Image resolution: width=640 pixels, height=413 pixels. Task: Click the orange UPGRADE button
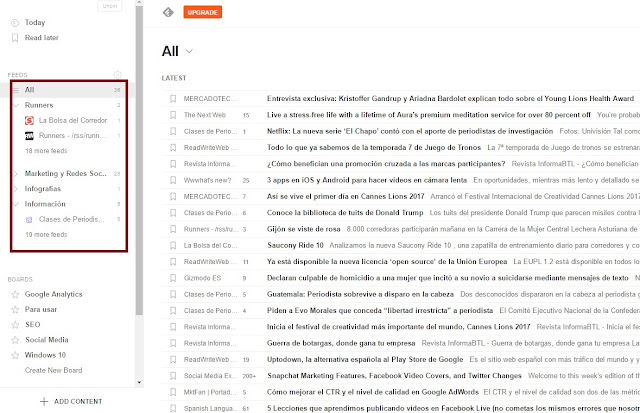202,12
